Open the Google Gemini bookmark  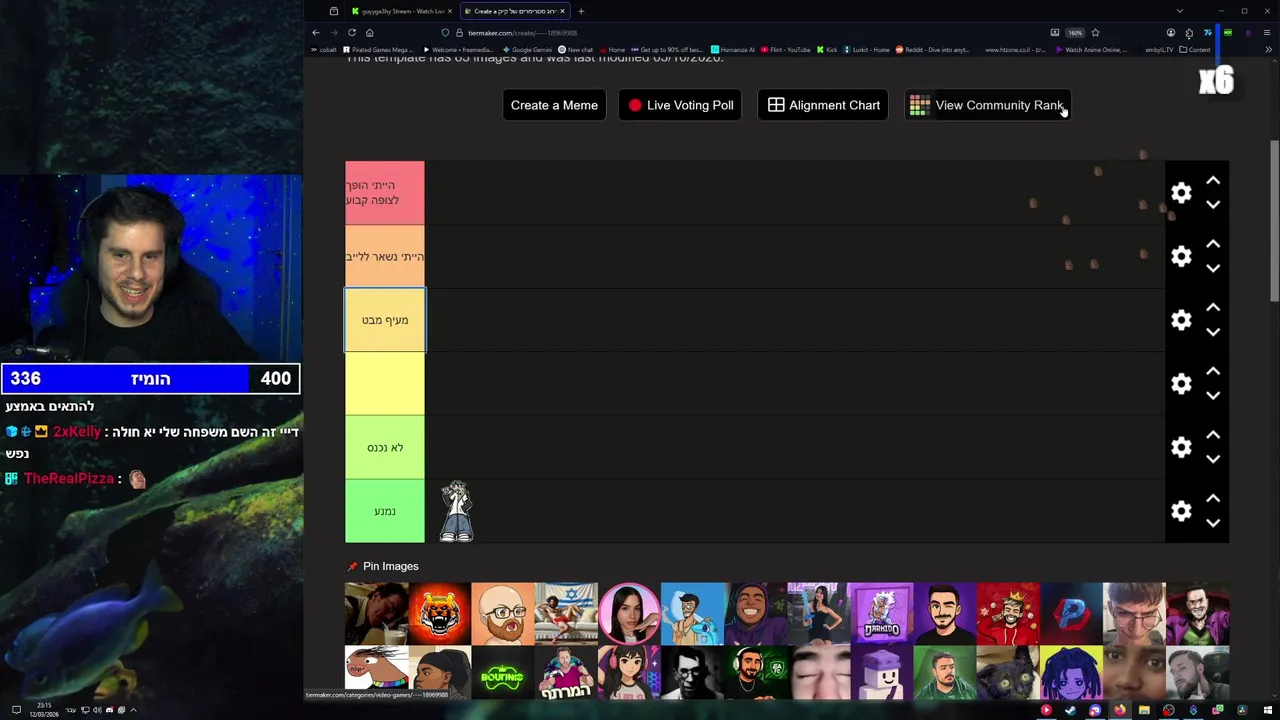(528, 49)
